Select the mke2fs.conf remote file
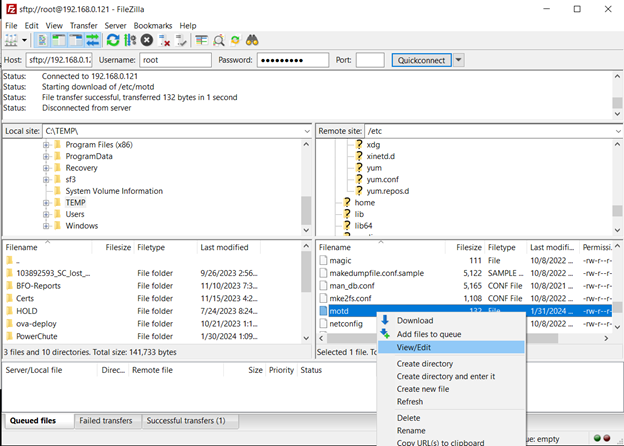Viewport: 624px width, 446px height. (351, 298)
